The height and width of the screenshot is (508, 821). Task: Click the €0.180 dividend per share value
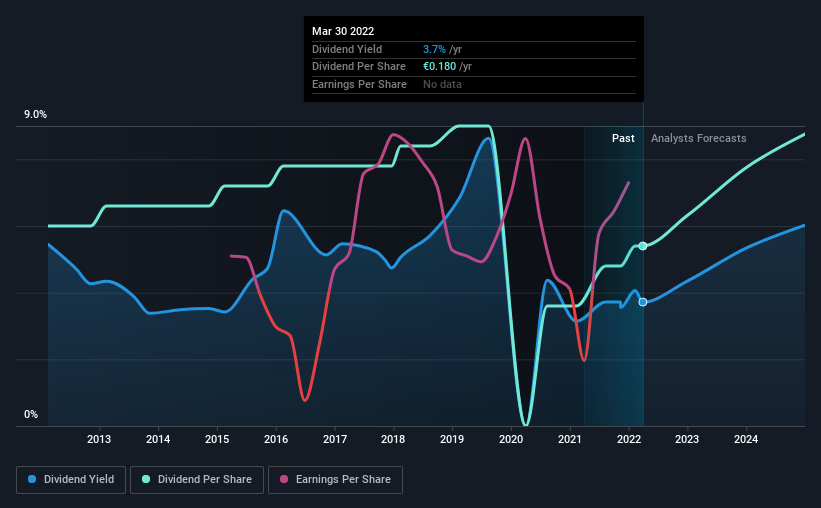[x=439, y=67]
